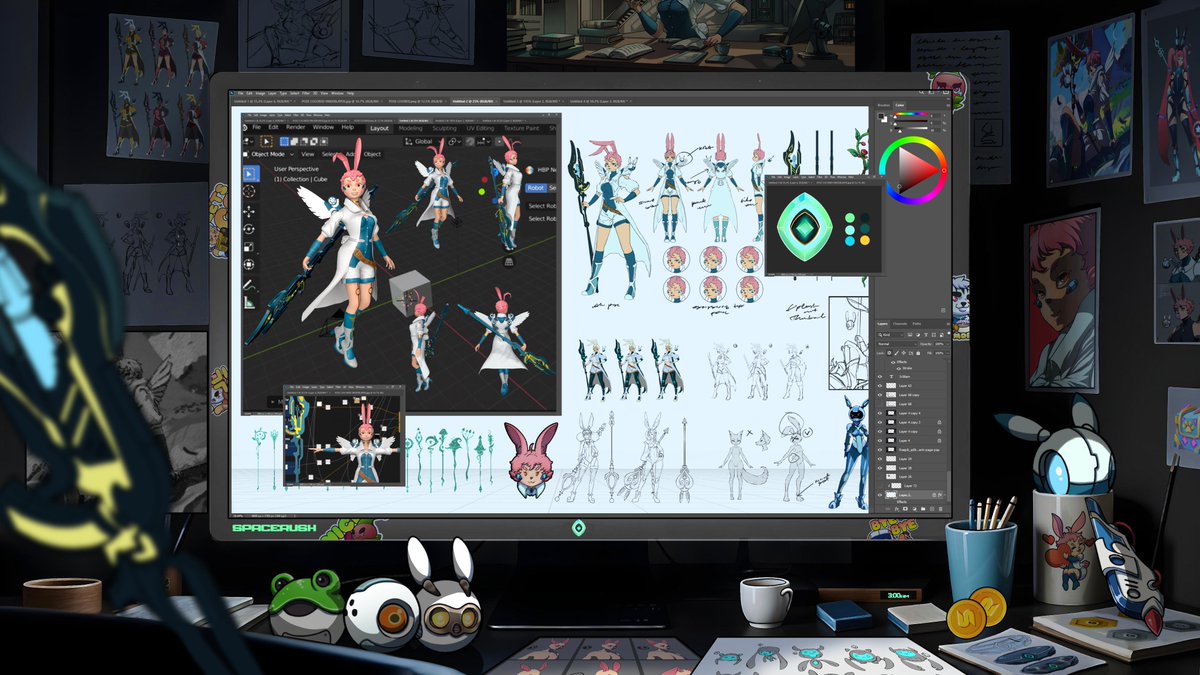This screenshot has height=675, width=1200.
Task: Click the T icon of the text layer
Action: [x=889, y=376]
